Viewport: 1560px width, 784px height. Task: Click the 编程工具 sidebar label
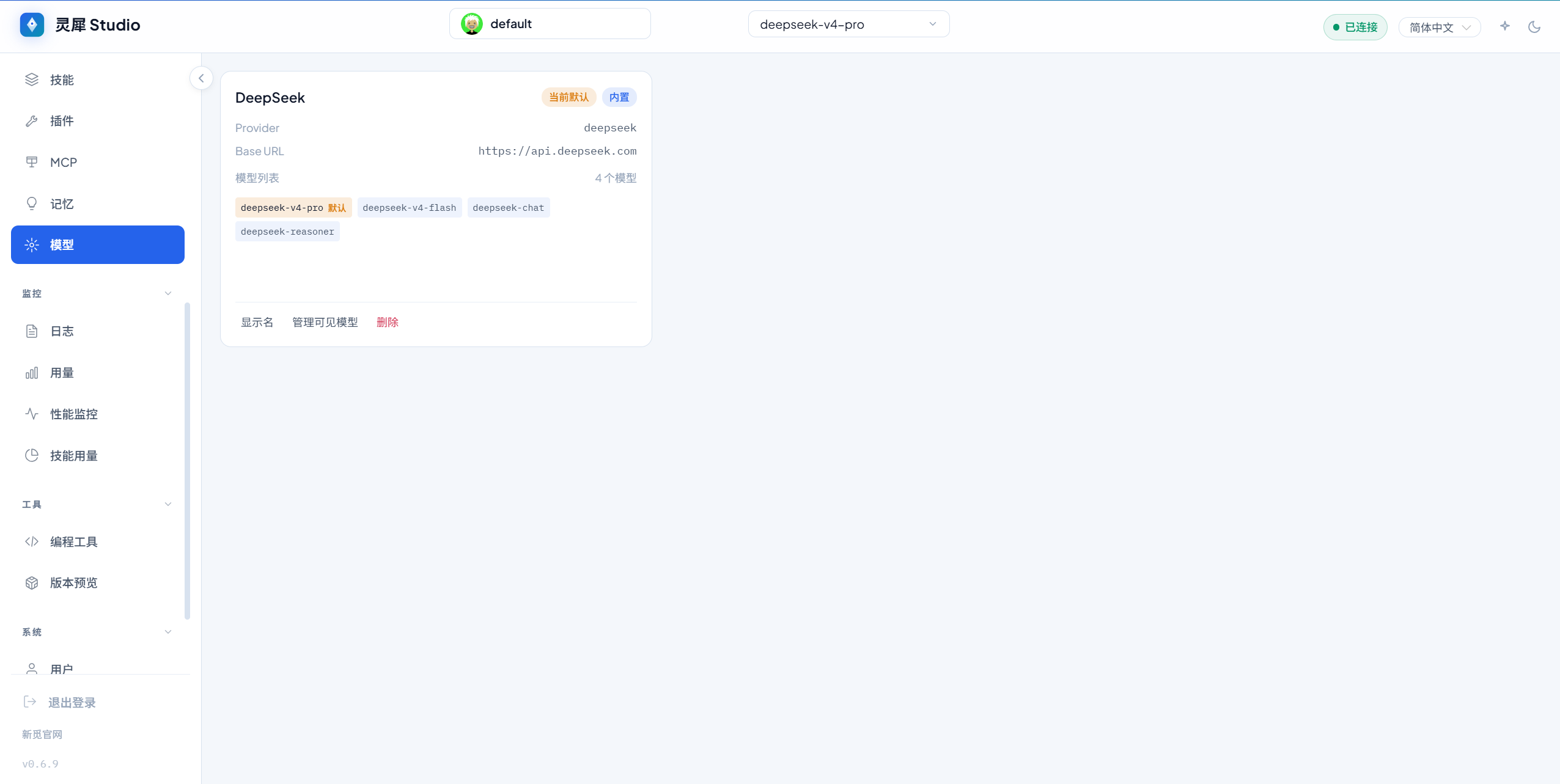click(x=74, y=542)
